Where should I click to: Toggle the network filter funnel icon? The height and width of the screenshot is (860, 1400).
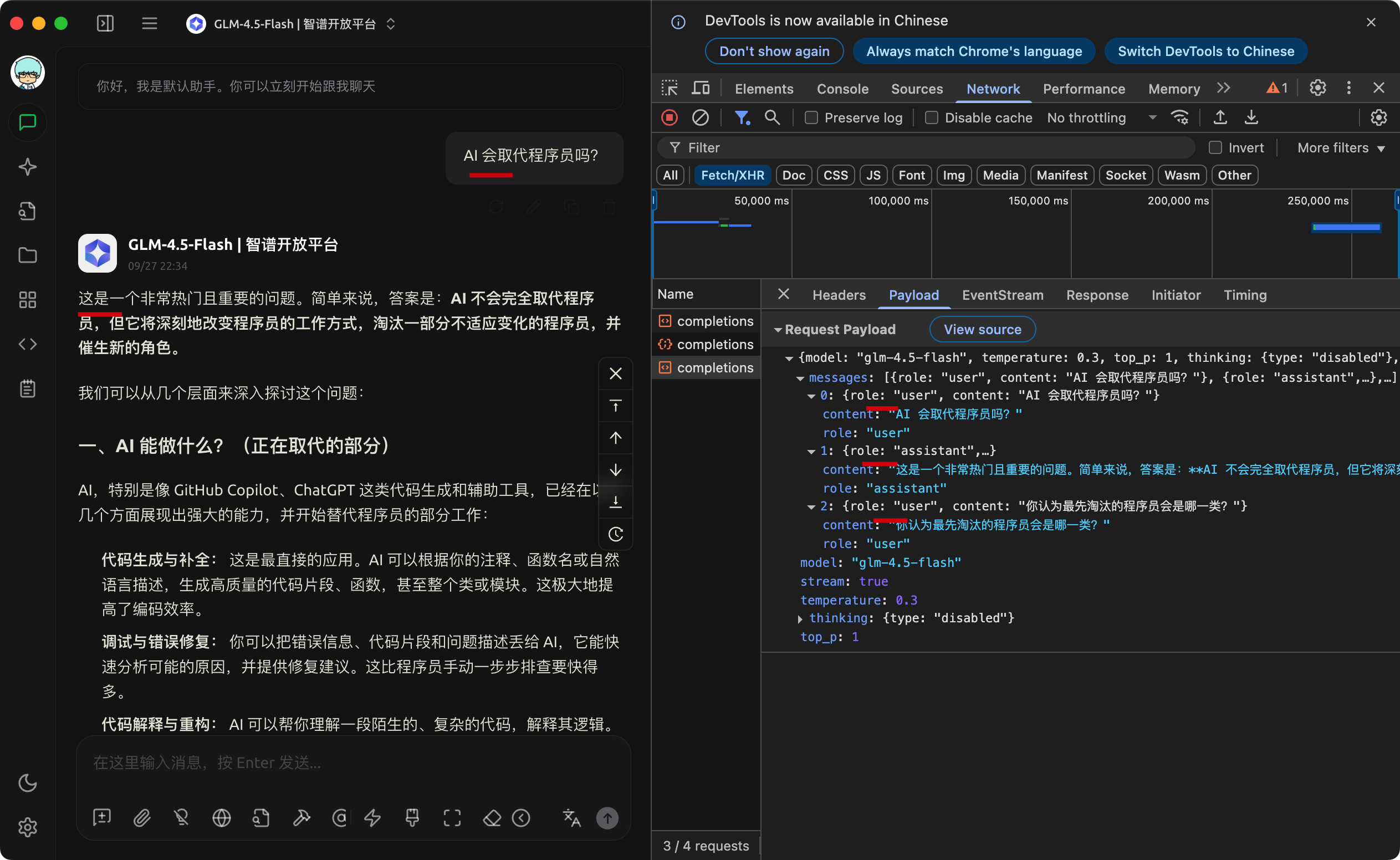pyautogui.click(x=742, y=117)
